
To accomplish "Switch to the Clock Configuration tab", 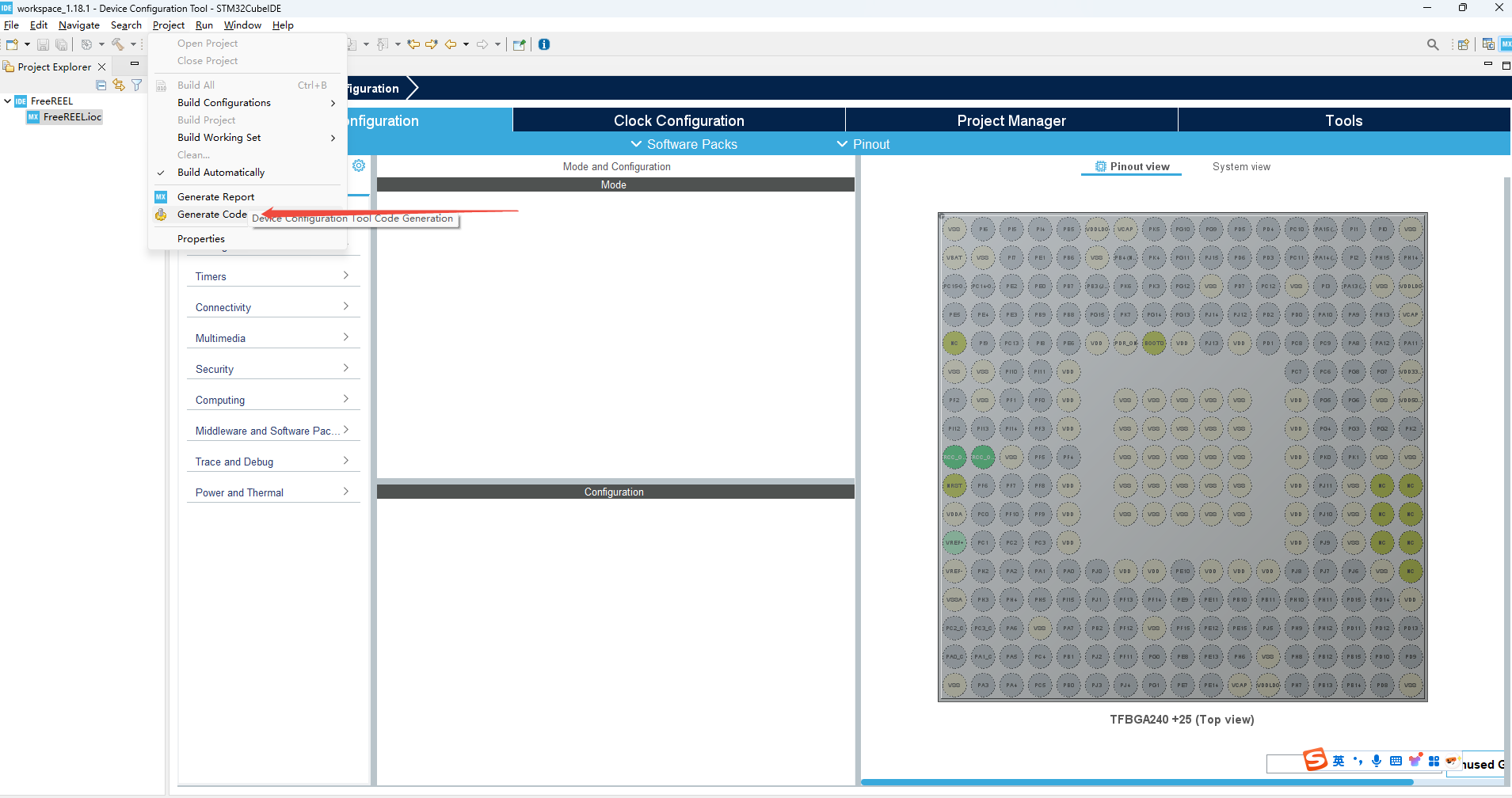I will click(679, 120).
